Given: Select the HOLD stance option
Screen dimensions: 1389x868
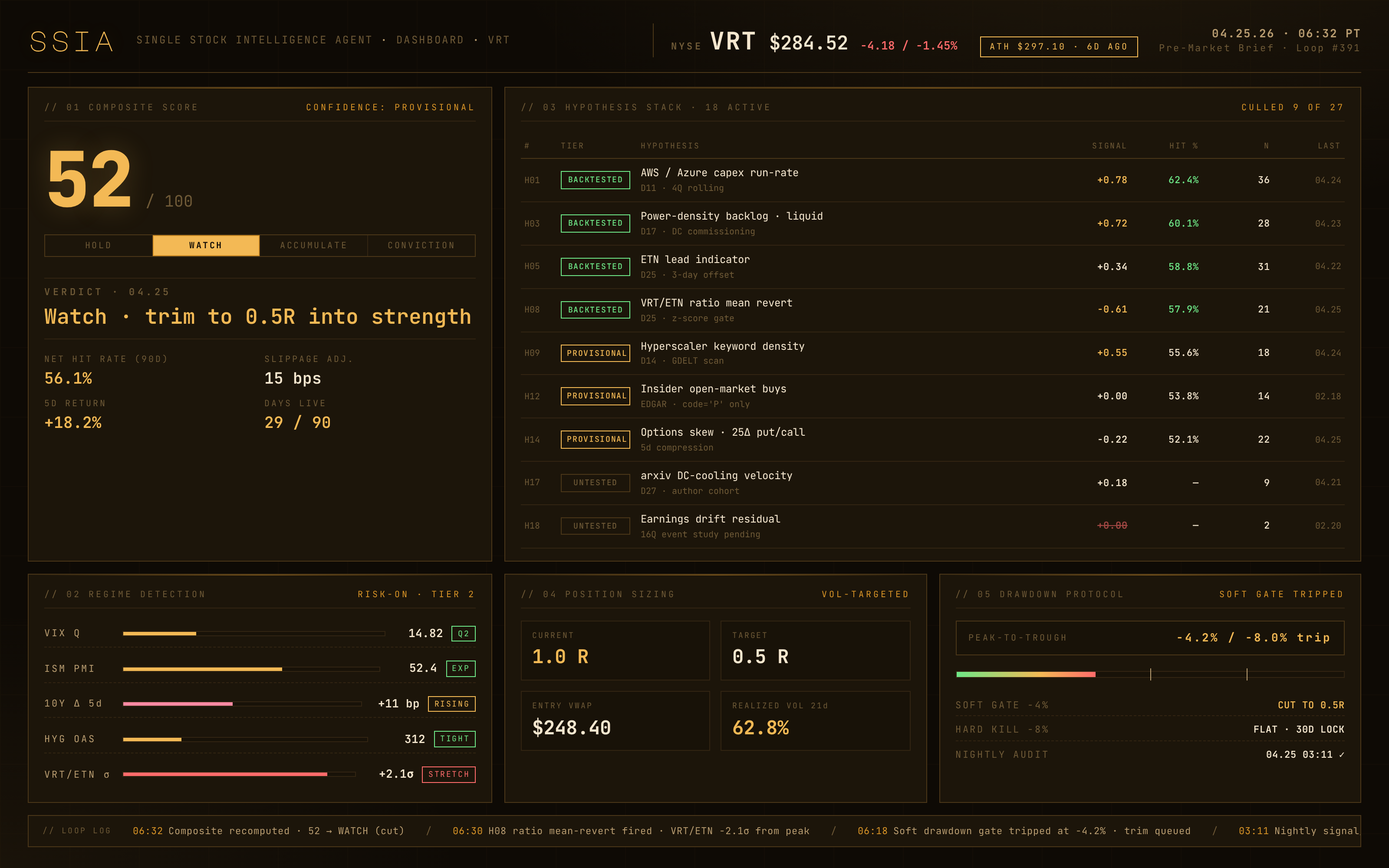Looking at the screenshot, I should 98,245.
